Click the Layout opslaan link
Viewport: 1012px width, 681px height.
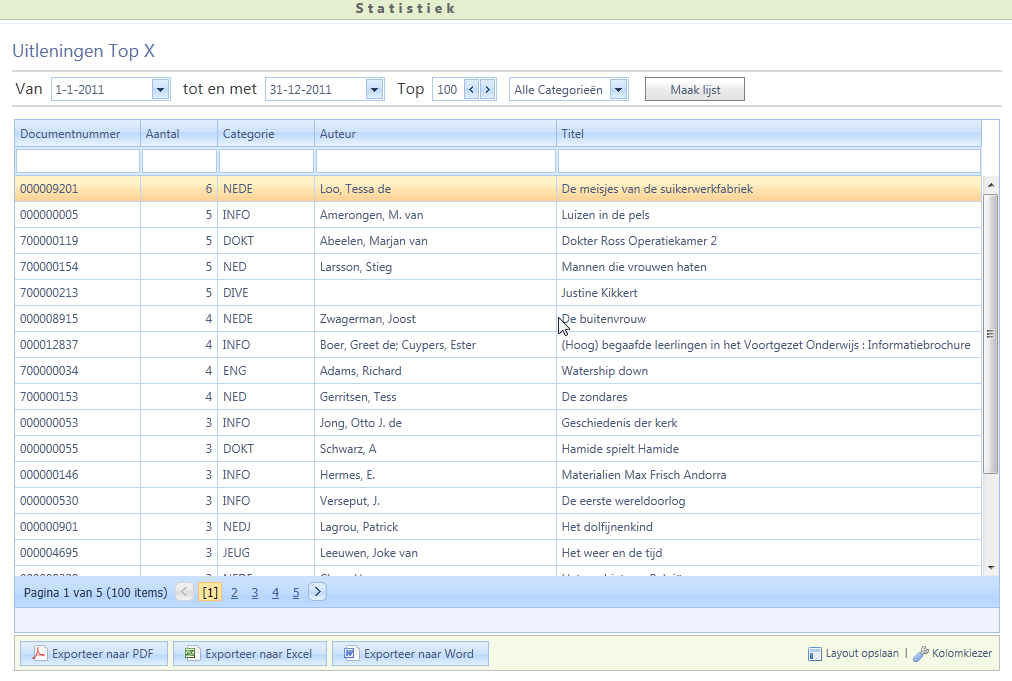click(853, 653)
